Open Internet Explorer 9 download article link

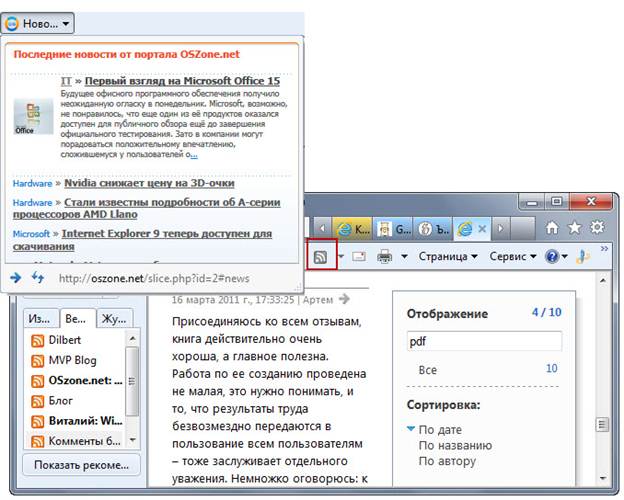click(x=142, y=240)
